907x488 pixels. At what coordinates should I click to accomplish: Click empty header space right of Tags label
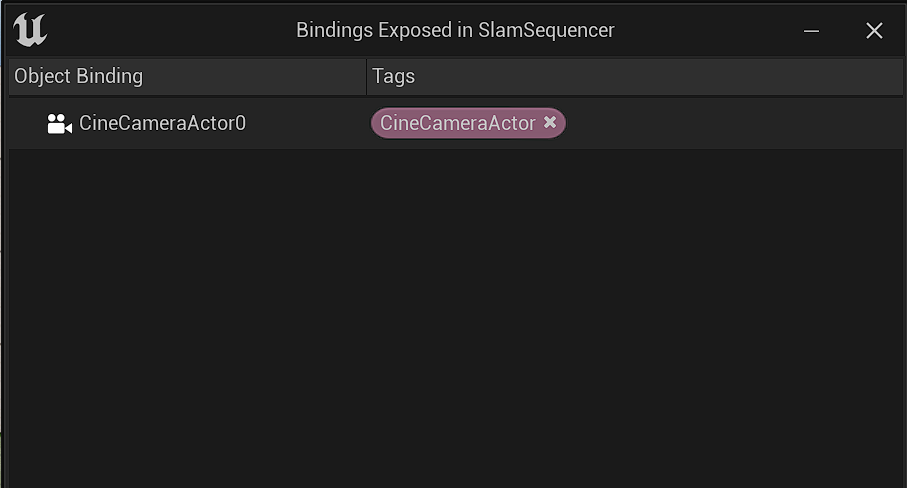(x=658, y=76)
